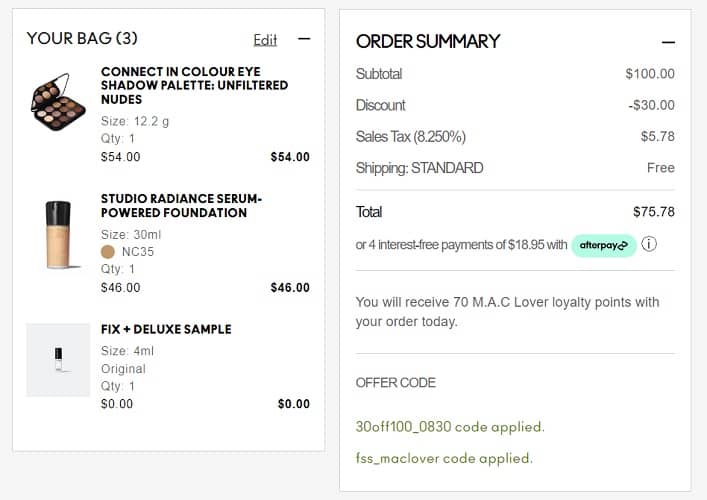Click the Edit bag link

click(x=265, y=40)
